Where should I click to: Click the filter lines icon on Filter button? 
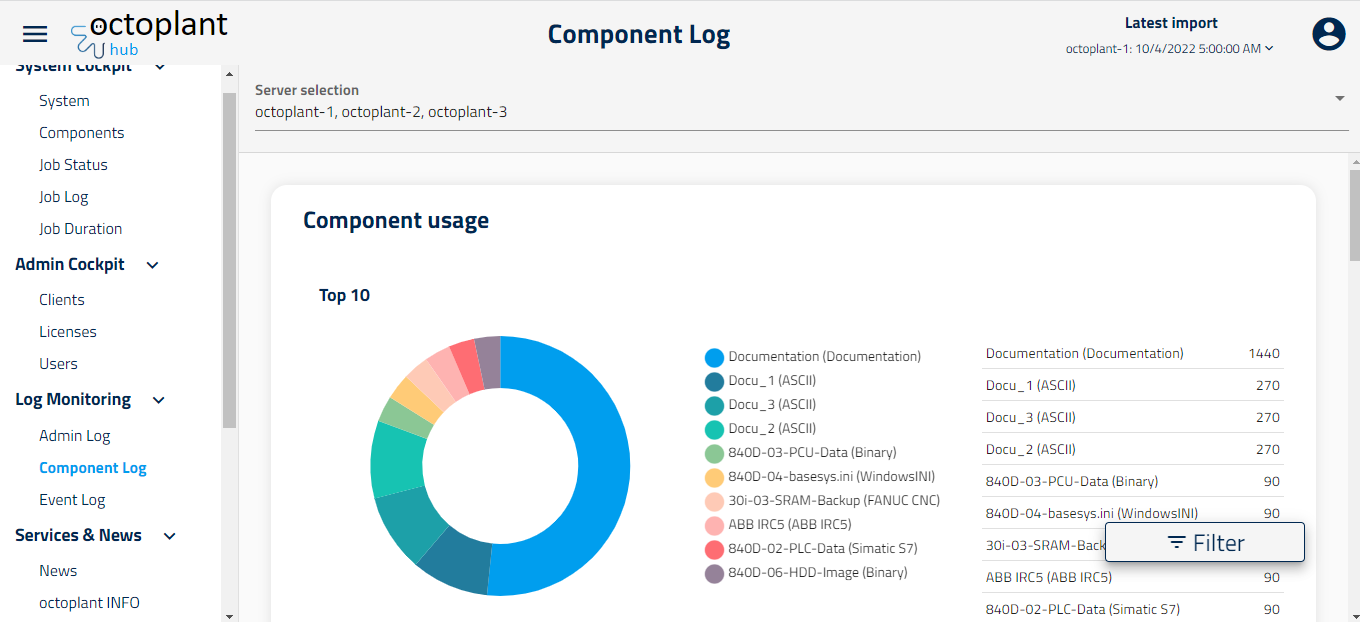pyautogui.click(x=1177, y=543)
